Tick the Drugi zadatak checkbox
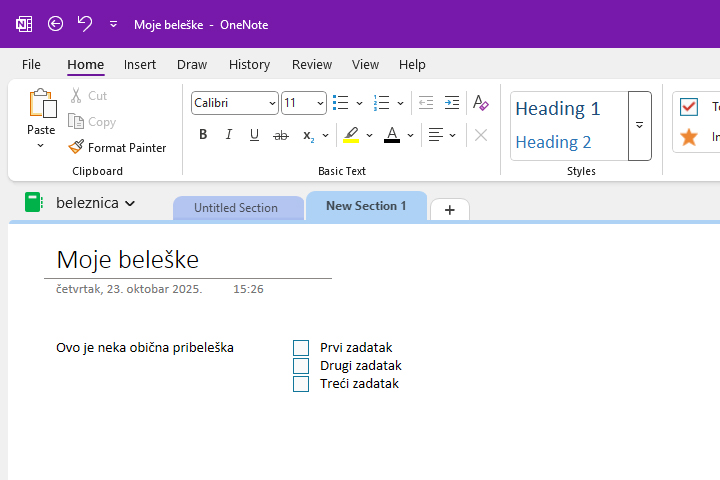720x480 pixels. [x=301, y=366]
